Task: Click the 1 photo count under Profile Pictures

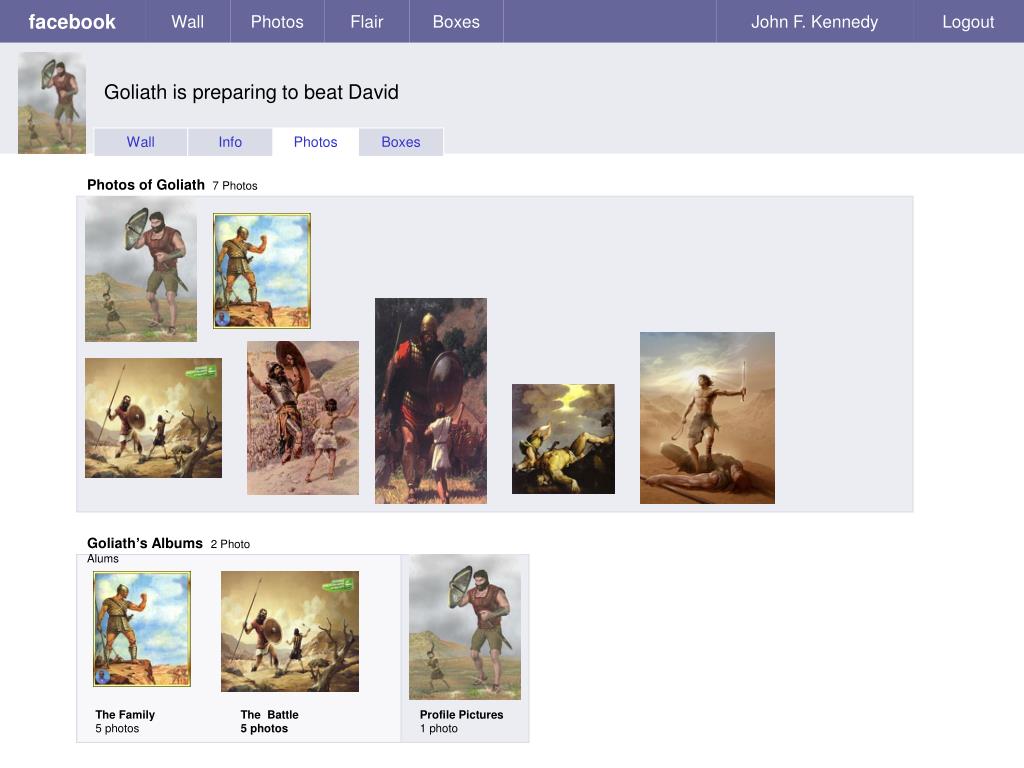Action: point(439,728)
